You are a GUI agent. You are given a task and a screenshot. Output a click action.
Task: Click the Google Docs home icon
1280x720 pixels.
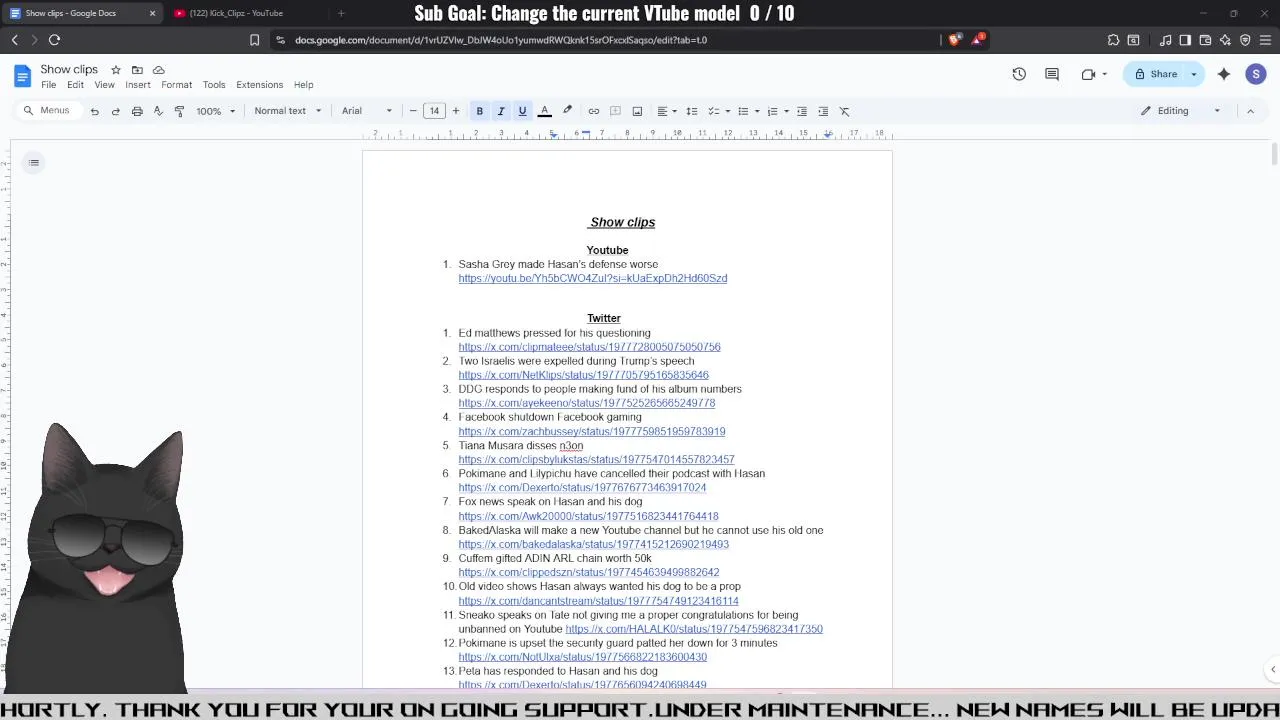pyautogui.click(x=22, y=76)
